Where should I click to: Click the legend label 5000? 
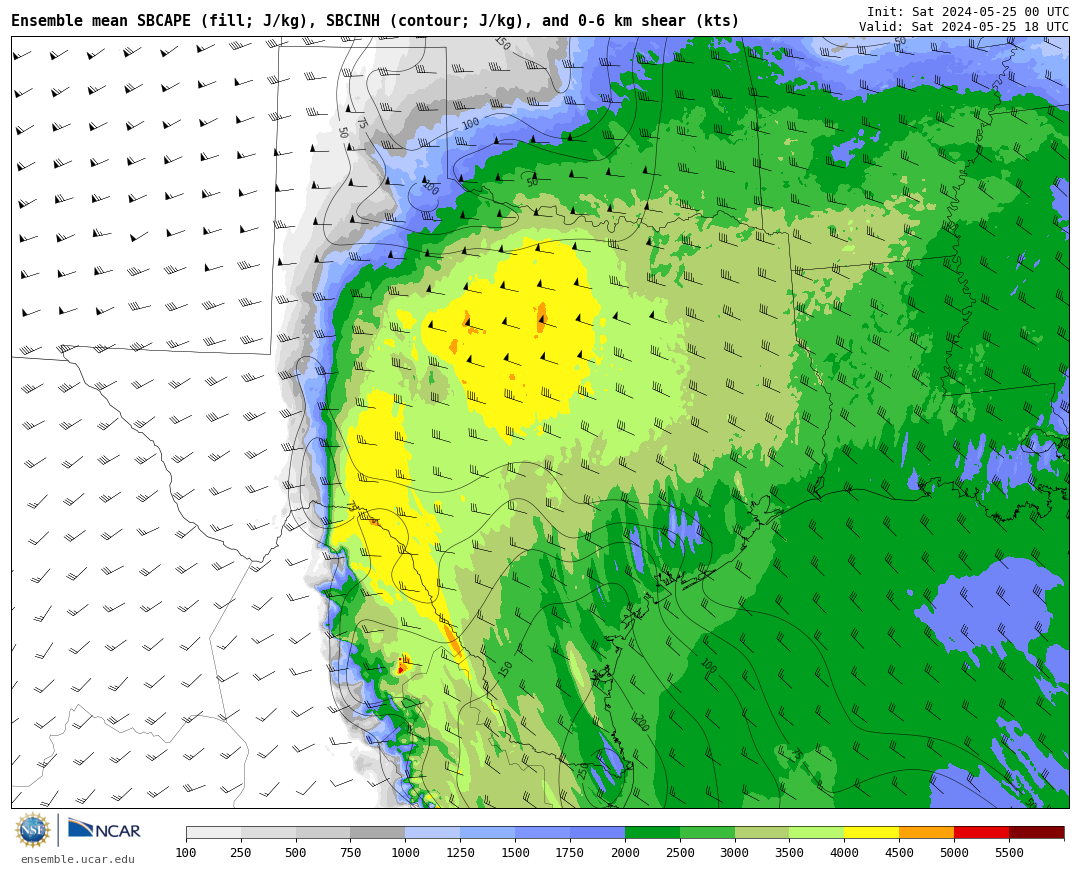(x=954, y=853)
